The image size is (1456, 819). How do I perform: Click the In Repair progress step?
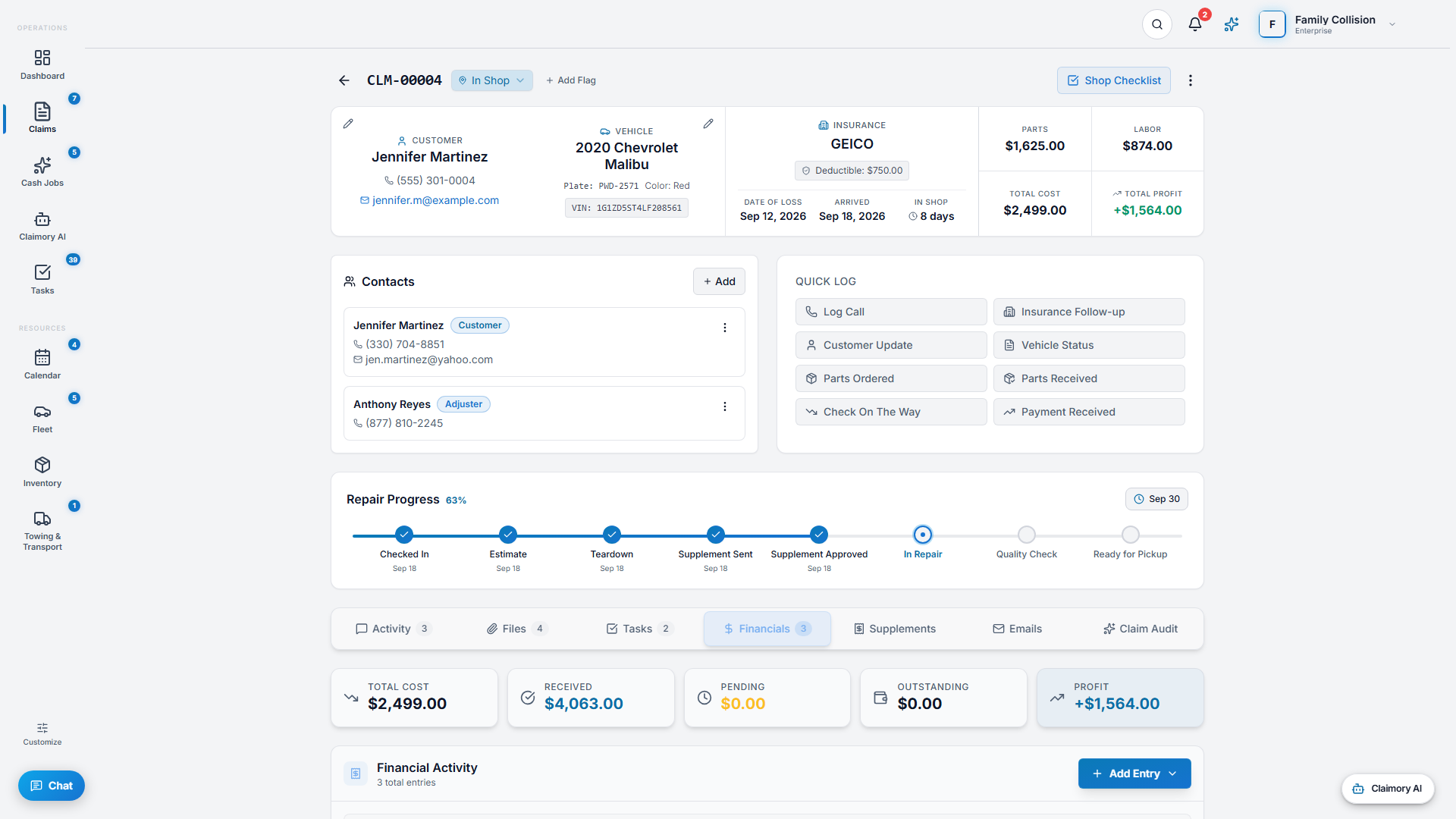pyautogui.click(x=923, y=543)
